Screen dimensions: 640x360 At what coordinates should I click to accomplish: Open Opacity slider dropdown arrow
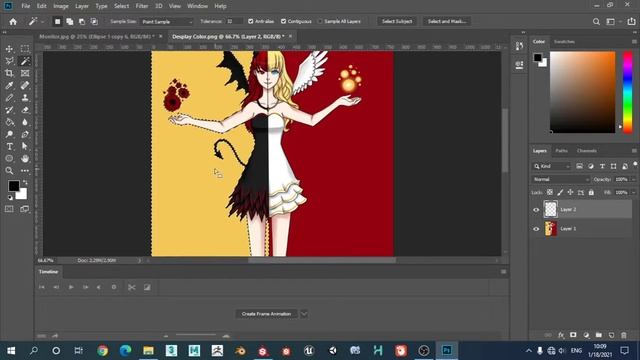[x=633, y=179]
